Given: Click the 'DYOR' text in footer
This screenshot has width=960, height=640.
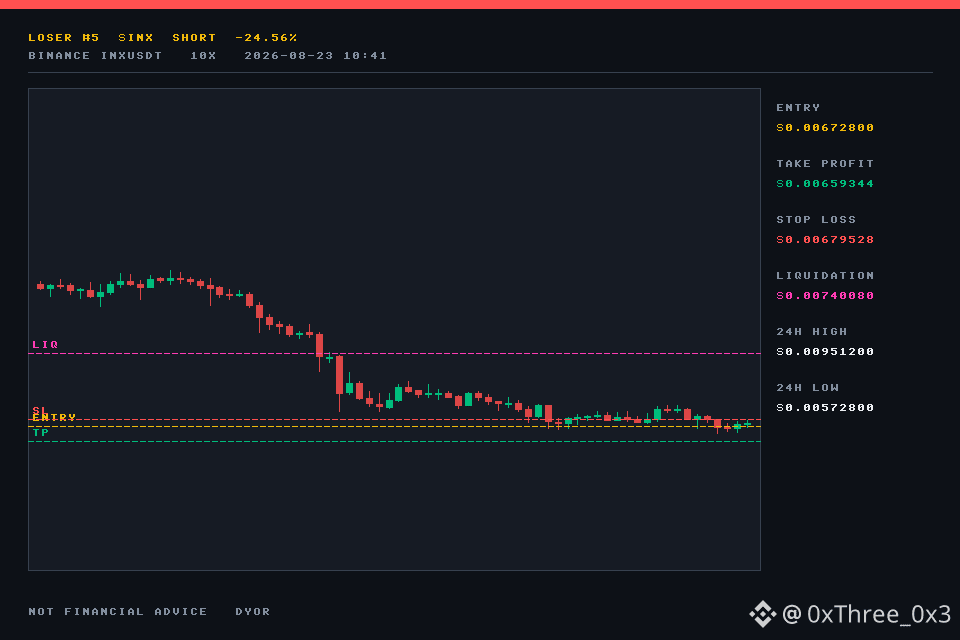Looking at the screenshot, I should 253,612.
